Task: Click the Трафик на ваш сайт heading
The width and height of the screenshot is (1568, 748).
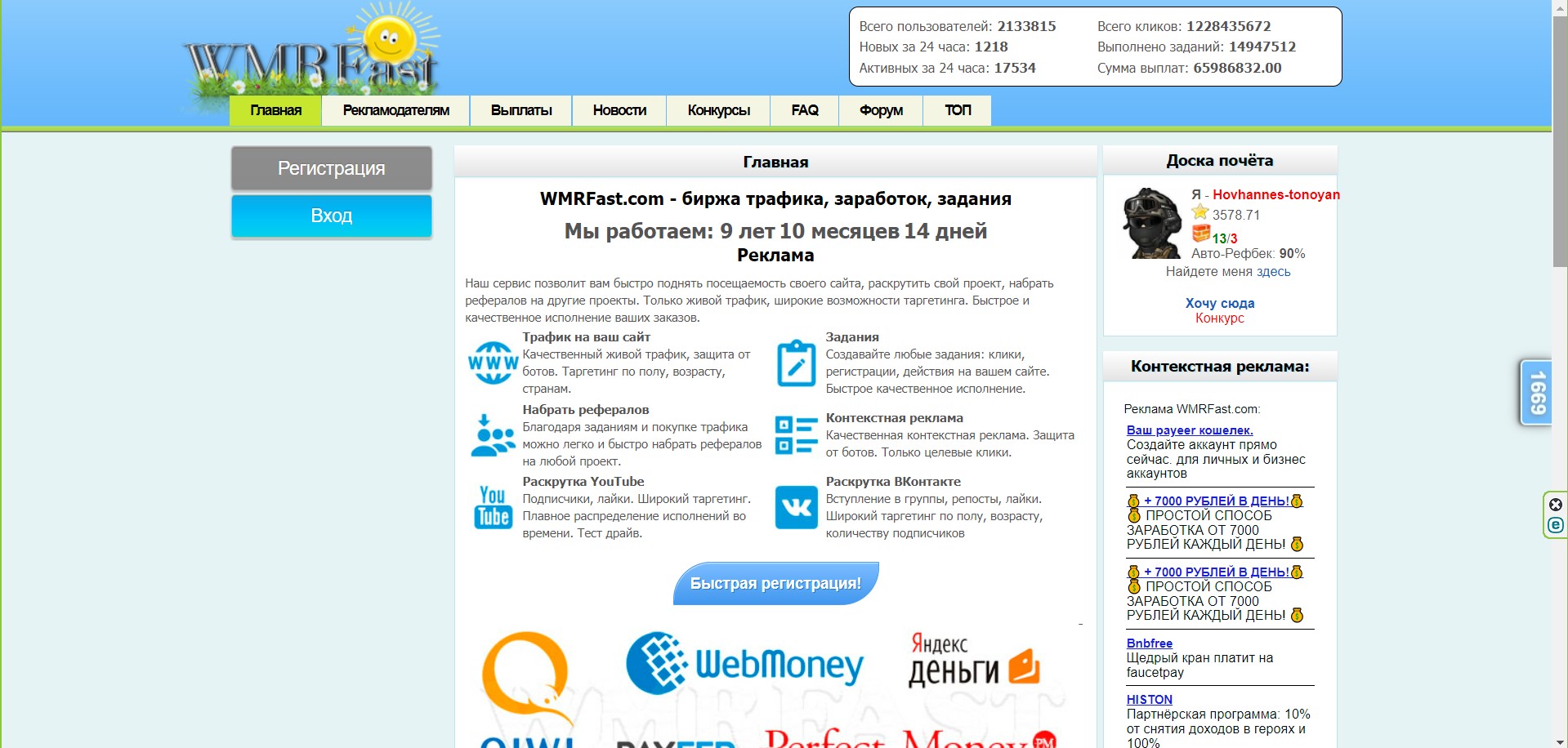Action: [x=586, y=337]
